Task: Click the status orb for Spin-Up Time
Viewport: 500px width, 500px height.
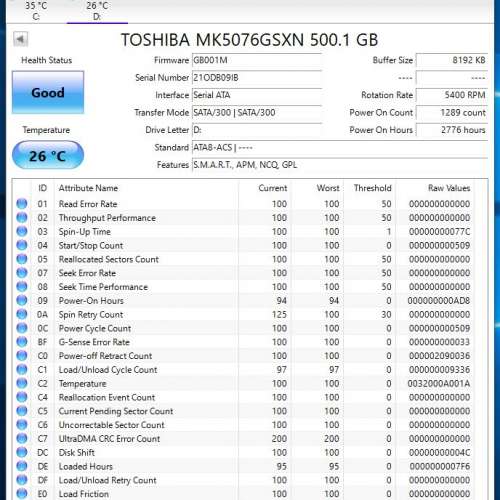Action: click(x=22, y=231)
